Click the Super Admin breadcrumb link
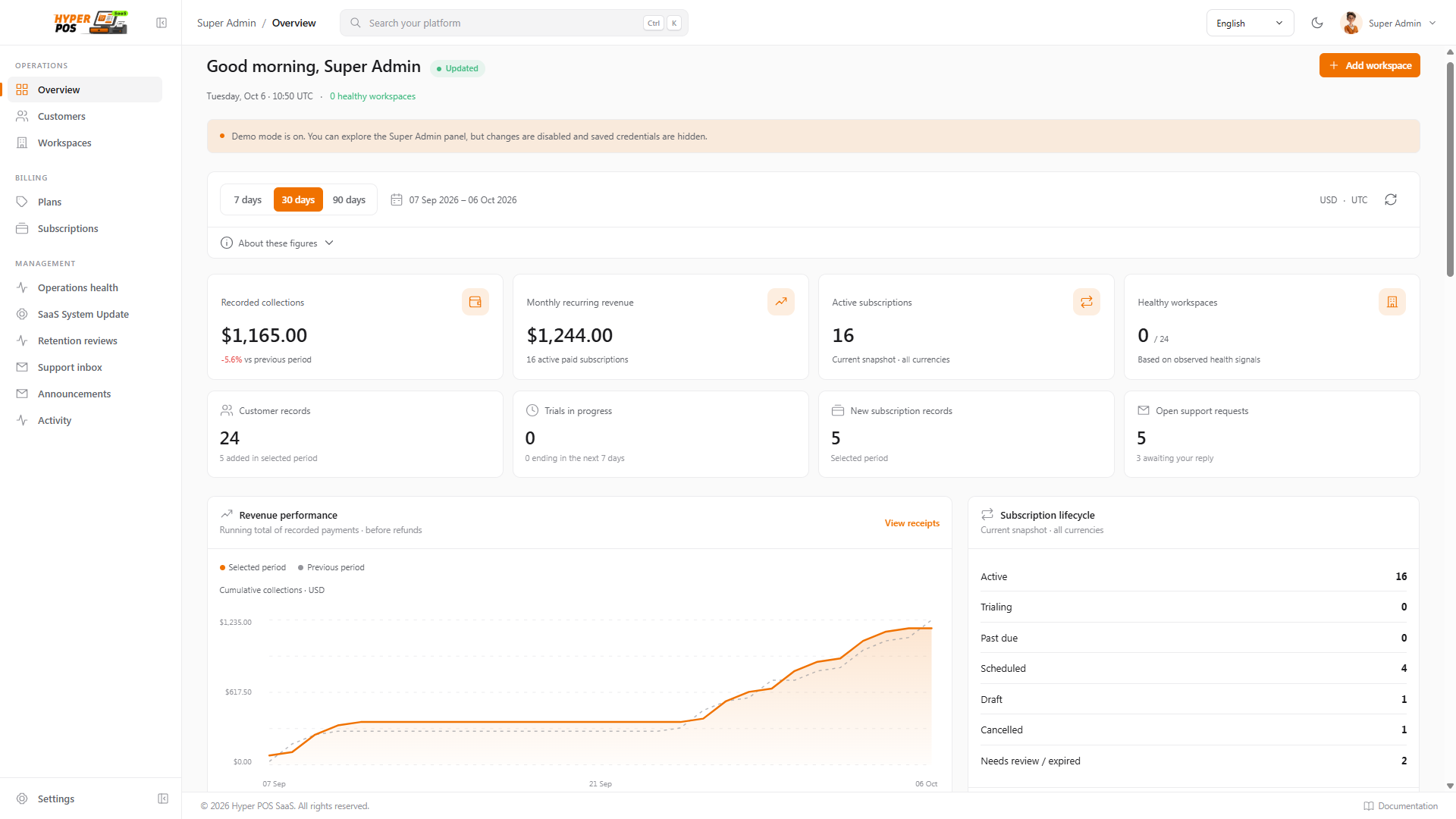1456x819 pixels. click(226, 23)
